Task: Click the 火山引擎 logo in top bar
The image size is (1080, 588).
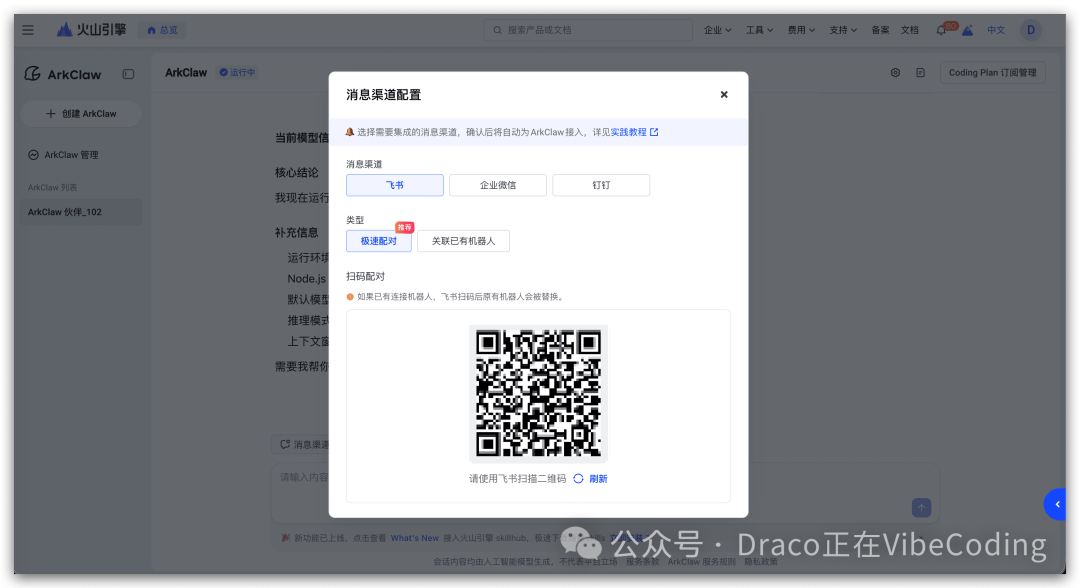Action: (x=82, y=29)
